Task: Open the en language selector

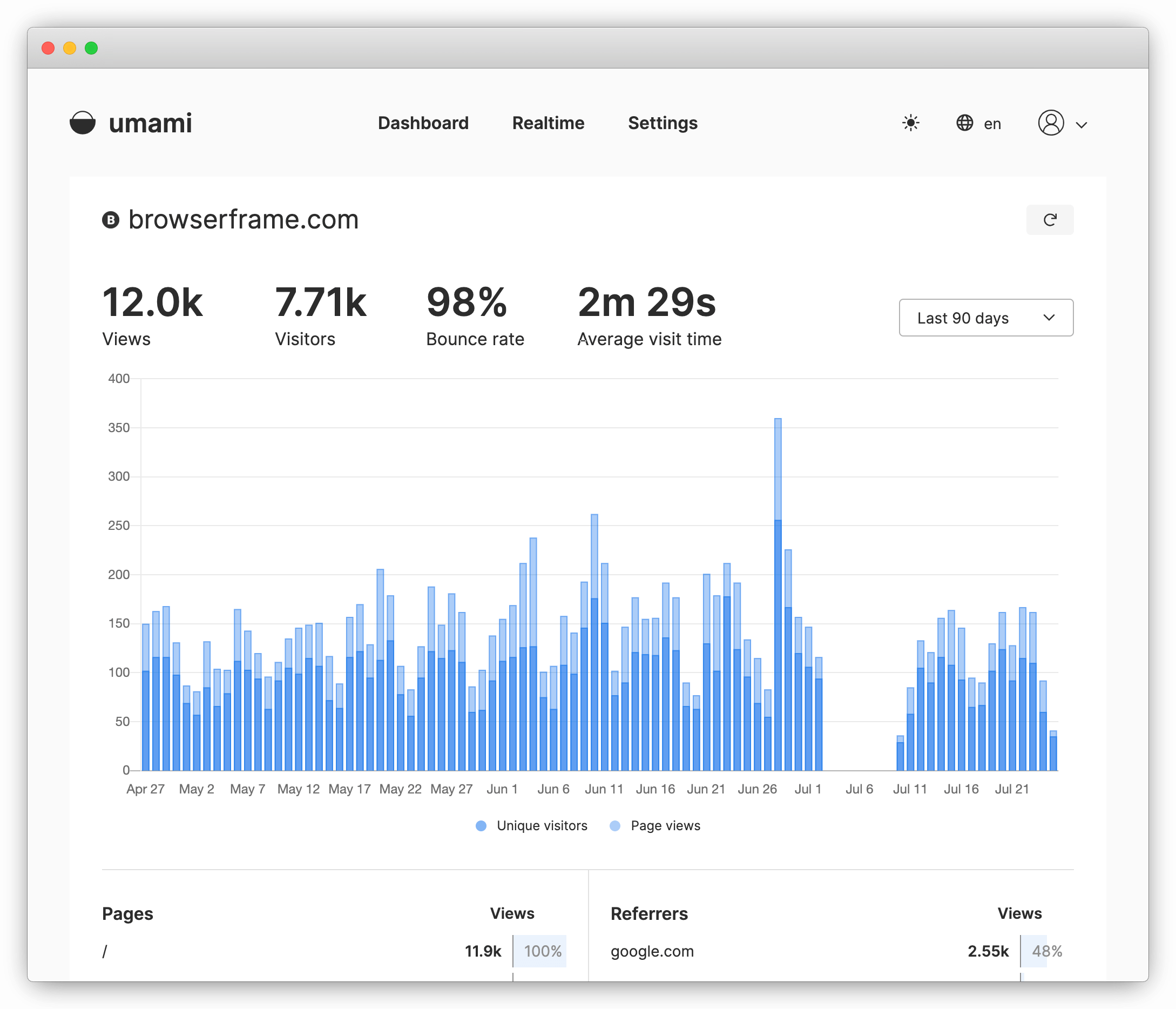Action: coord(991,124)
